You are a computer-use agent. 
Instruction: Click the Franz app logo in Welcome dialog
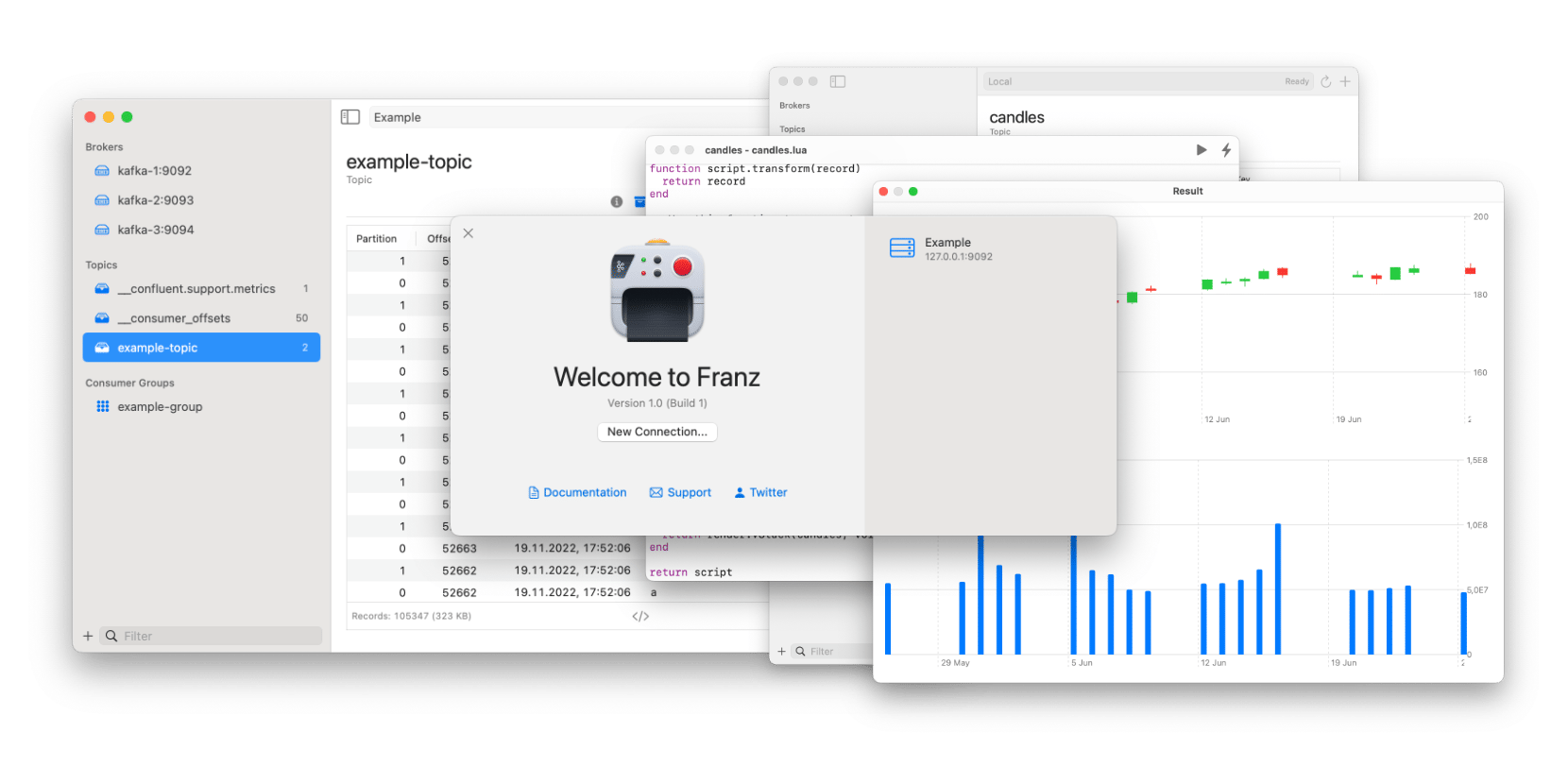coord(657,291)
